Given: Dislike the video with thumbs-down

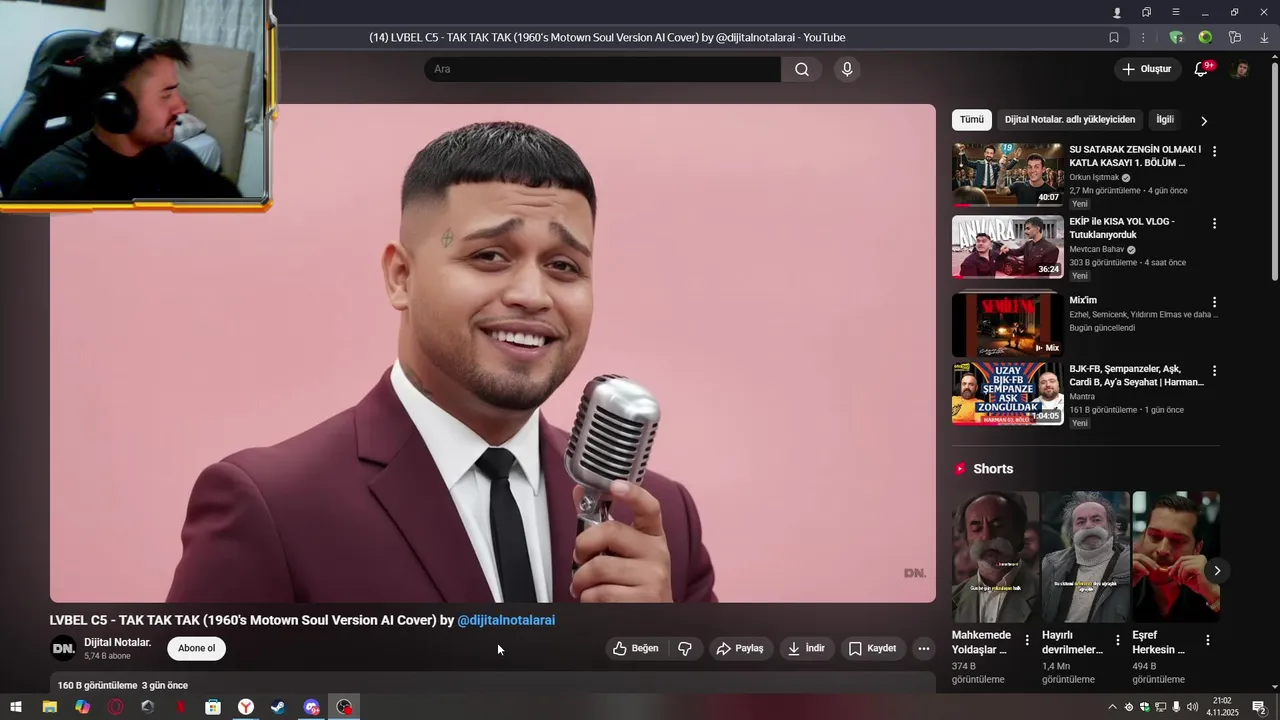Looking at the screenshot, I should pos(685,648).
